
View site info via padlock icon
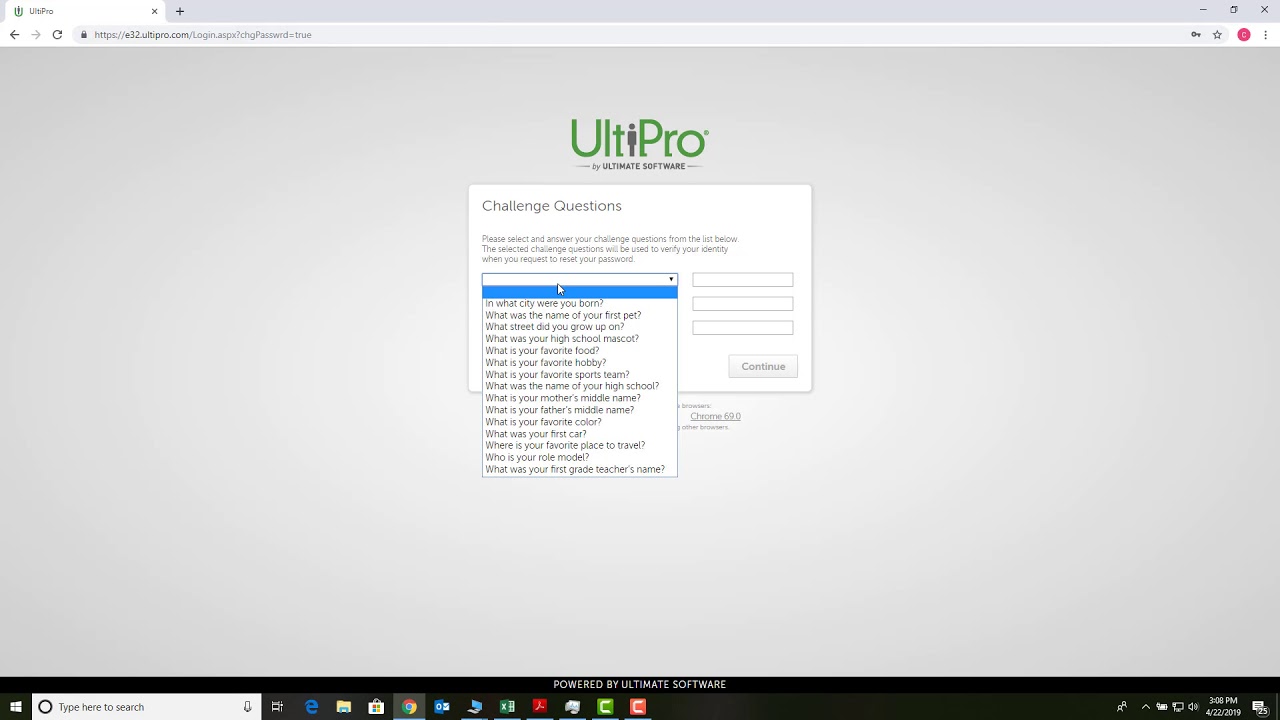pyautogui.click(x=84, y=34)
